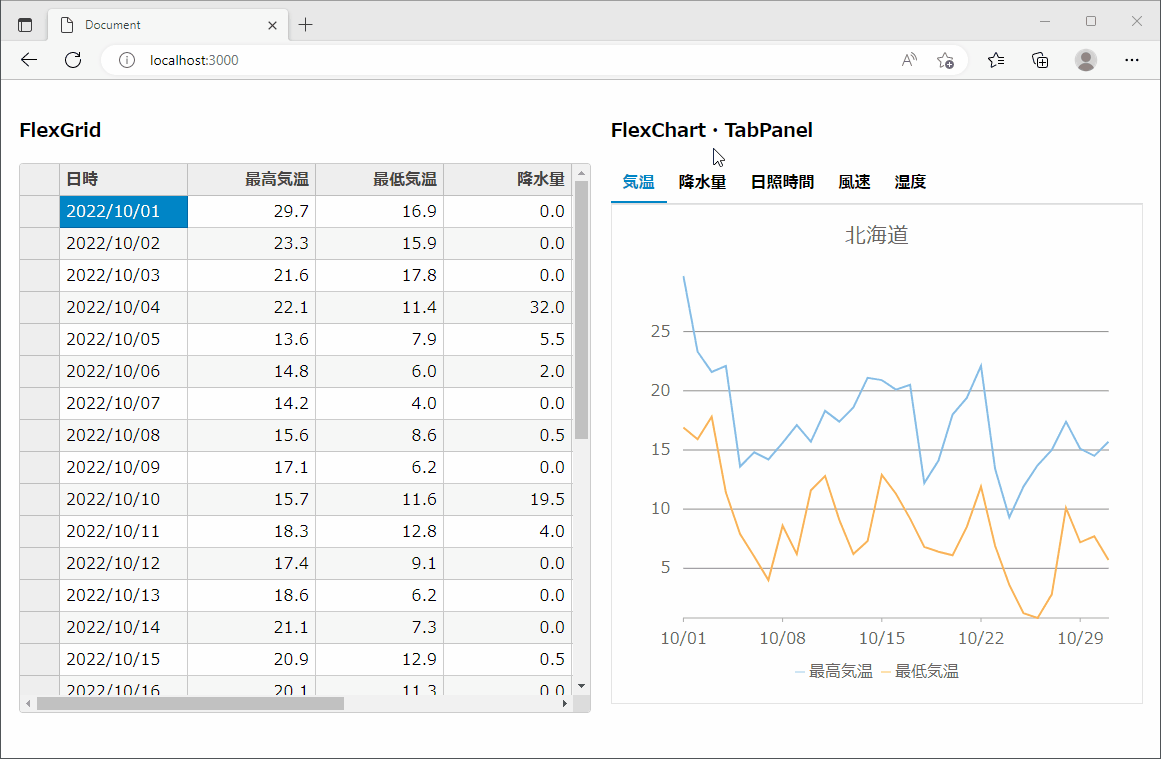Switch to the 気温 tab

(x=638, y=182)
